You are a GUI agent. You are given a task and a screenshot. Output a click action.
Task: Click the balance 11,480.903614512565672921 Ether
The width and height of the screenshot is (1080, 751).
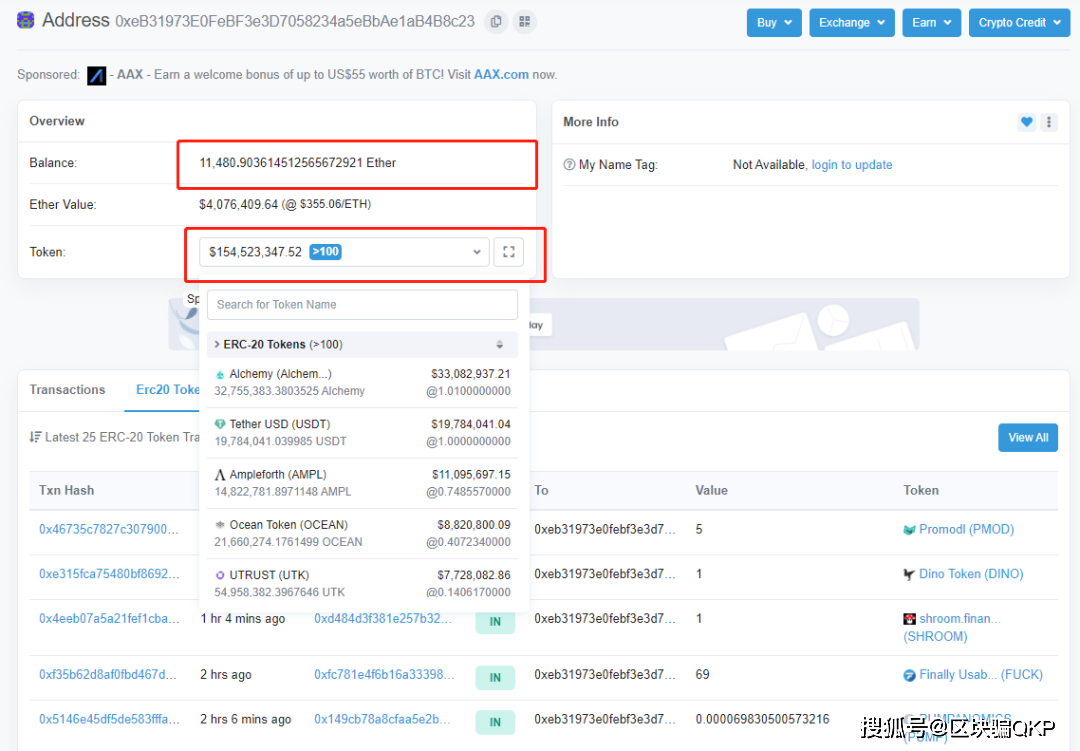pos(298,163)
